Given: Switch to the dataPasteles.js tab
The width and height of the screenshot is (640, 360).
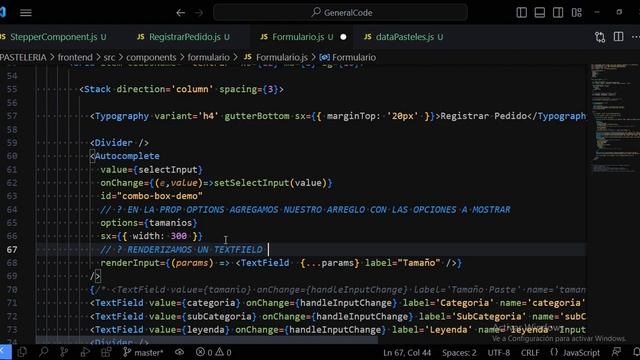Looking at the screenshot, I should 403,37.
